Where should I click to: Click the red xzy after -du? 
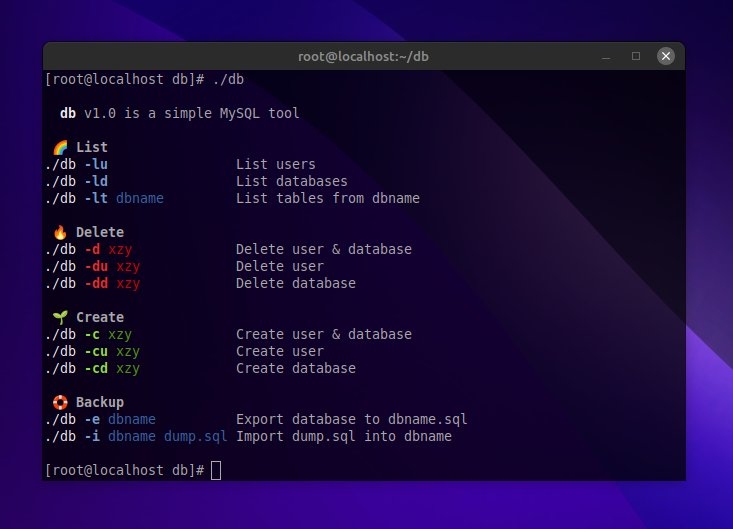128,266
